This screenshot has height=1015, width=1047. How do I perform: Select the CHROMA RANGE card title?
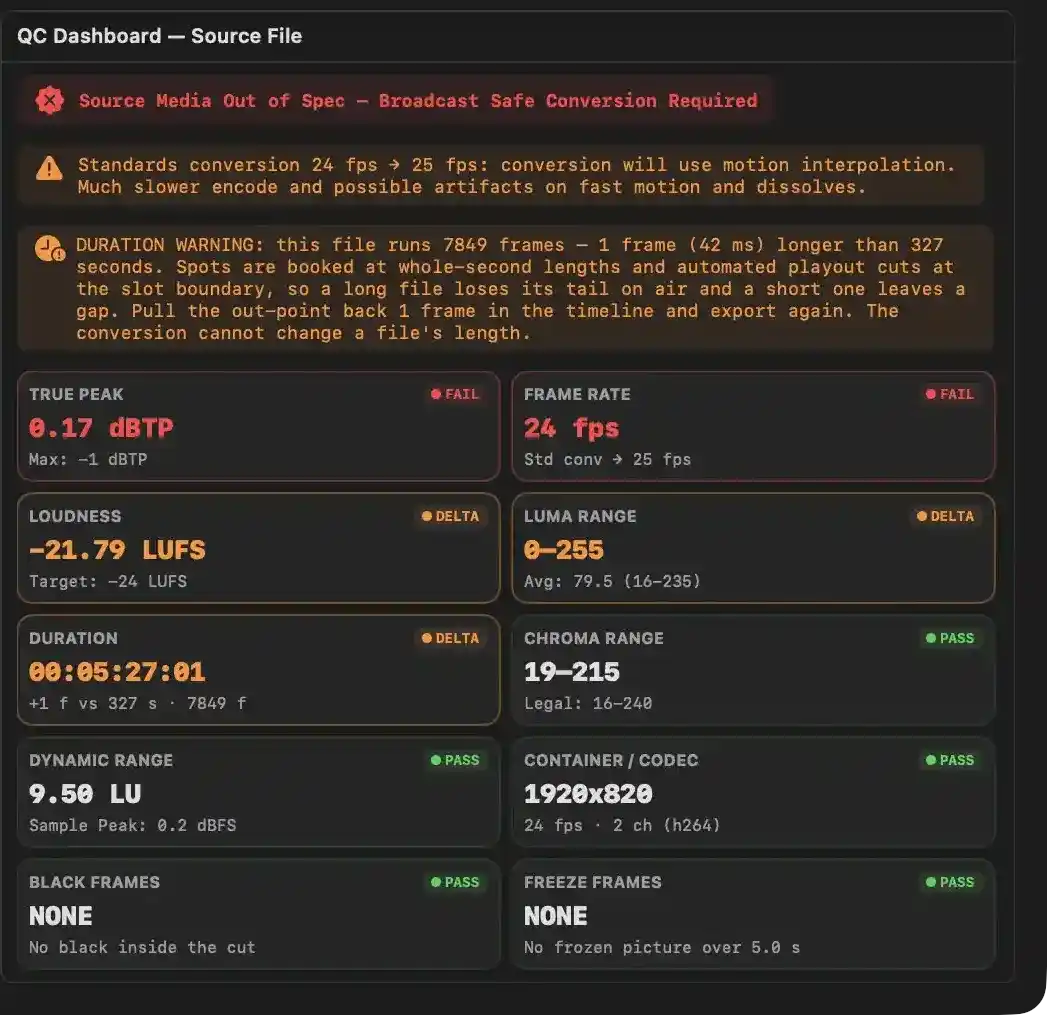click(594, 638)
